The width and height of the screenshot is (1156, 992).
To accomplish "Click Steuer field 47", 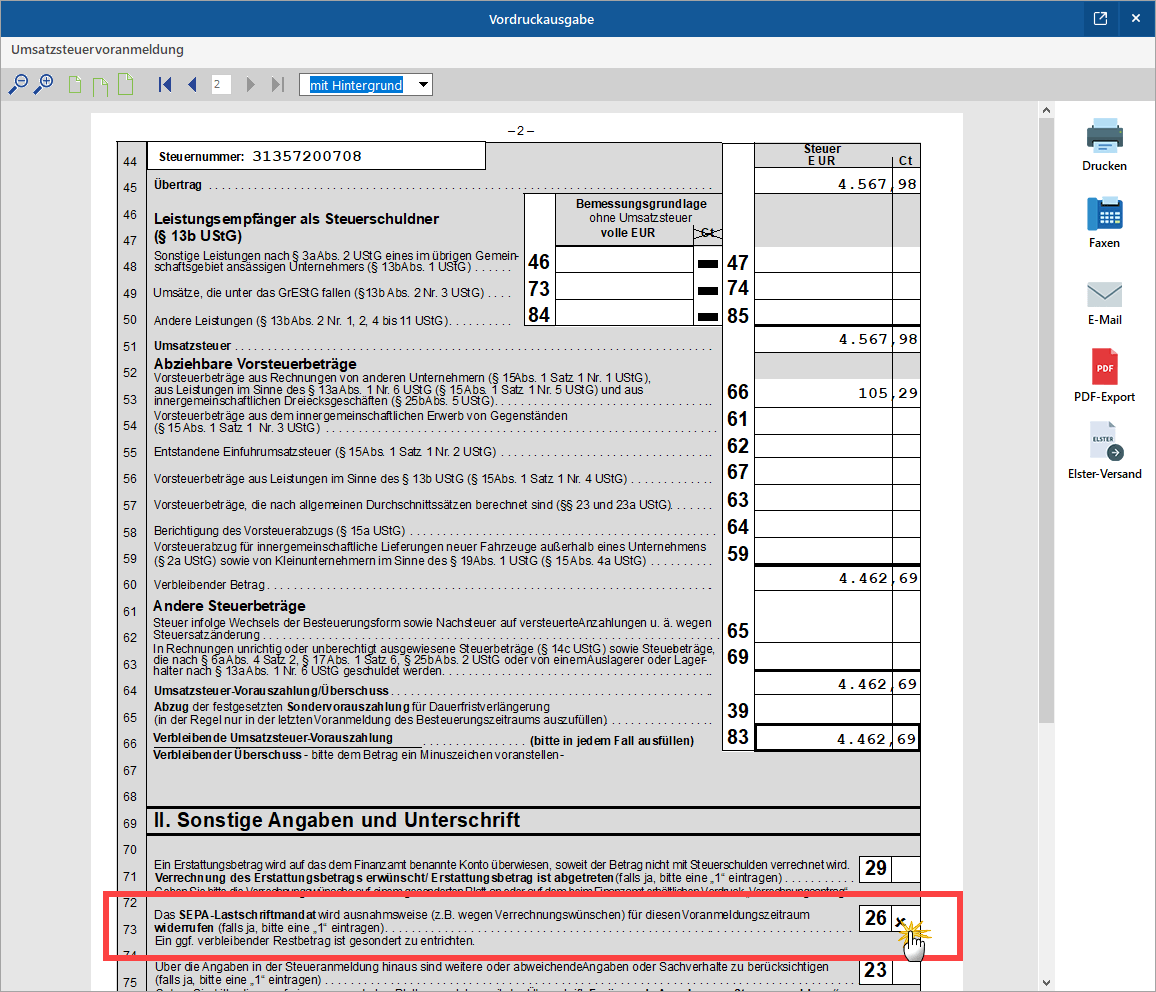I will 837,260.
